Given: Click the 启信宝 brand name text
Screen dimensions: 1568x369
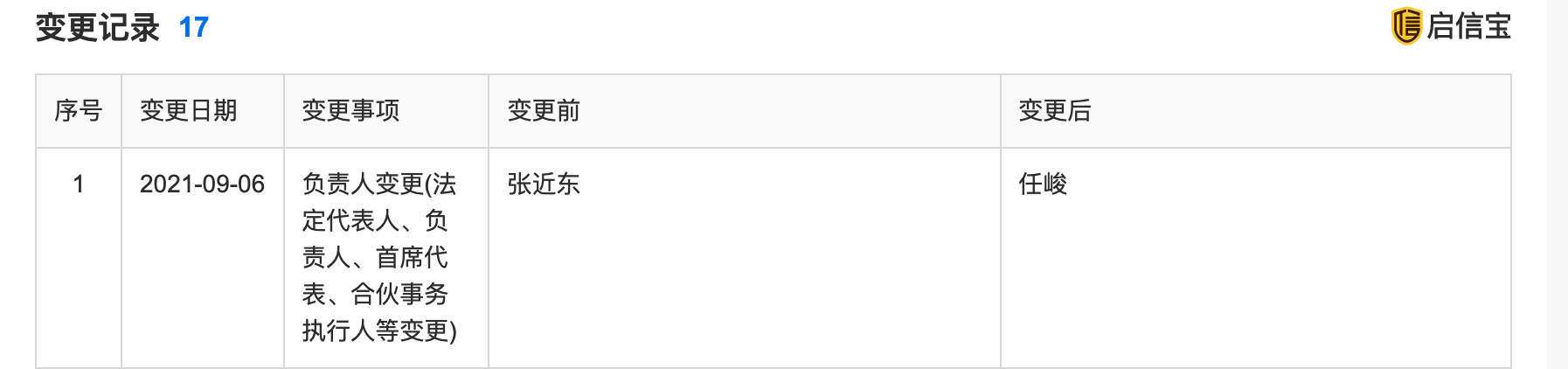Looking at the screenshot, I should (1468, 26).
